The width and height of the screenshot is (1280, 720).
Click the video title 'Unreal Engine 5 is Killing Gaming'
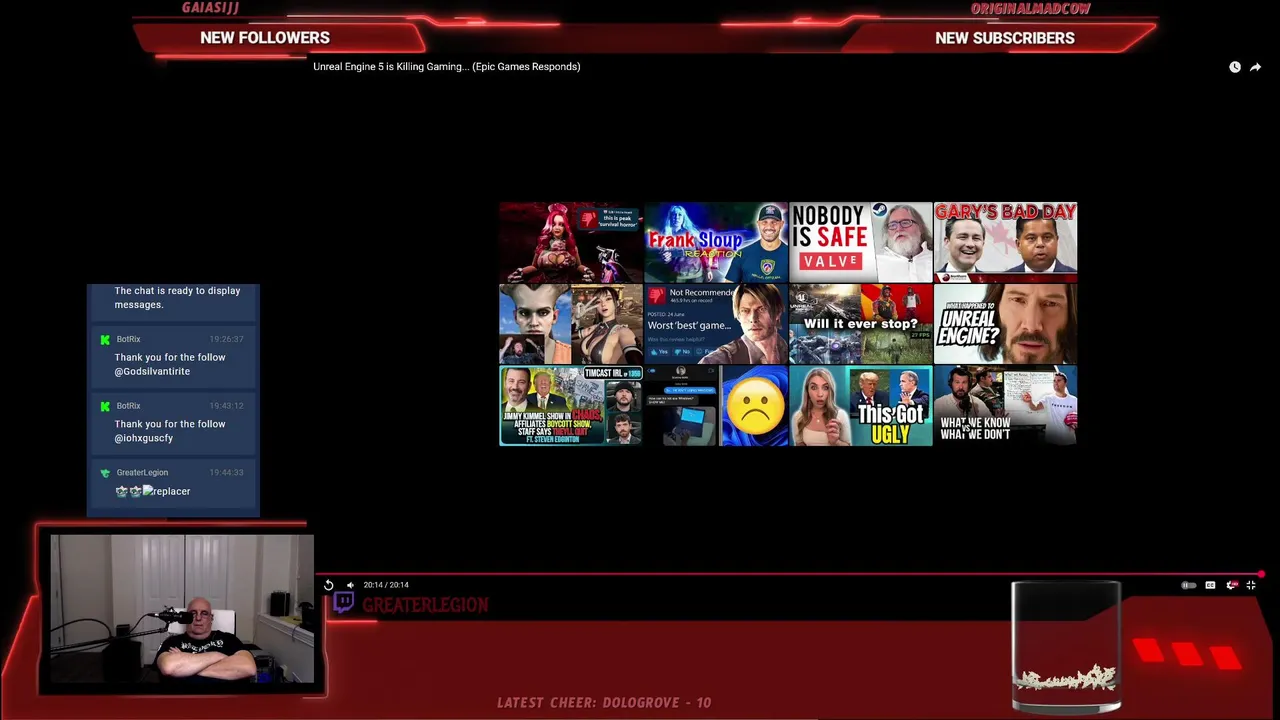coord(446,67)
